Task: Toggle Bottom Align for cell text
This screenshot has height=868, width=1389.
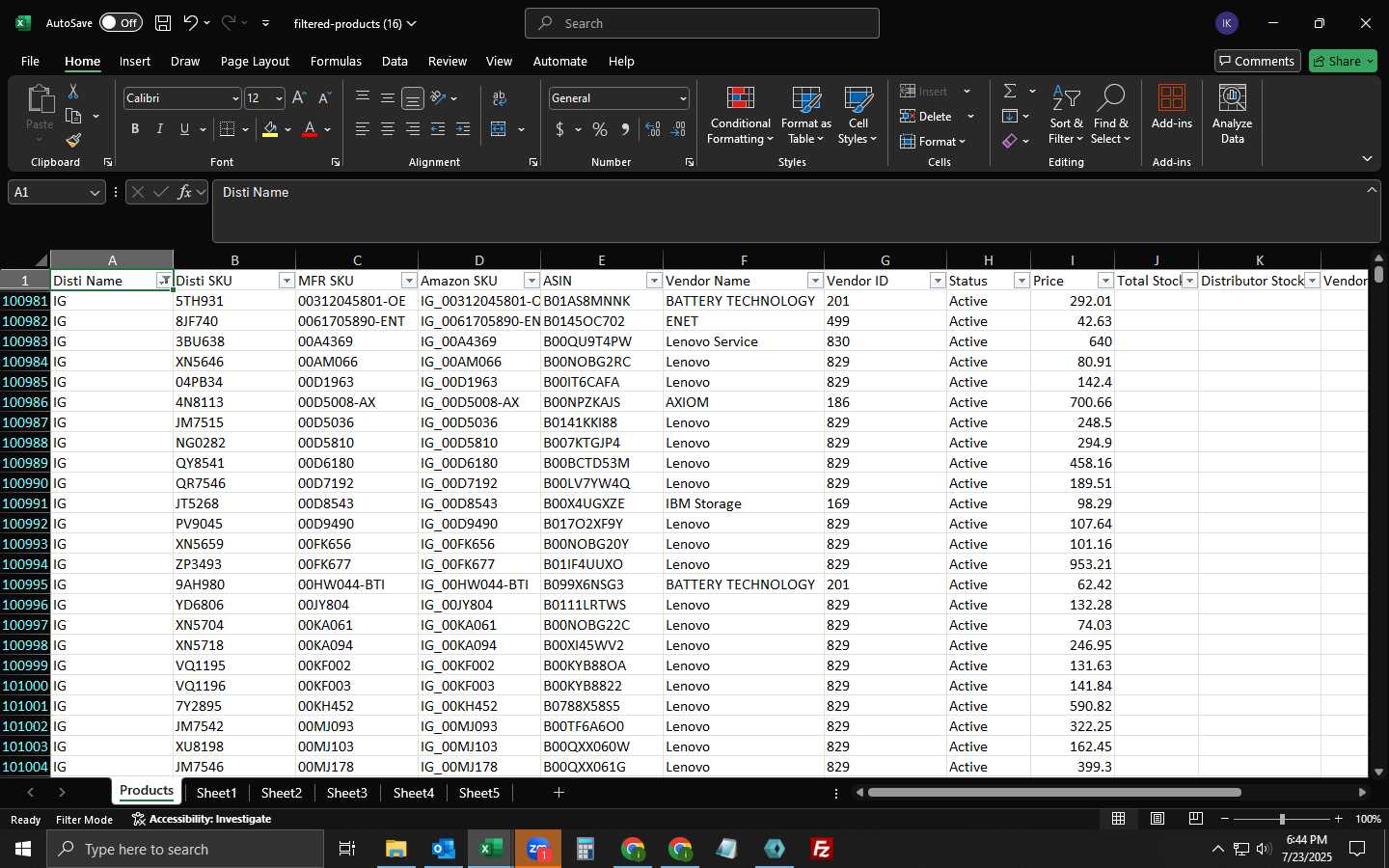Action: tap(413, 98)
